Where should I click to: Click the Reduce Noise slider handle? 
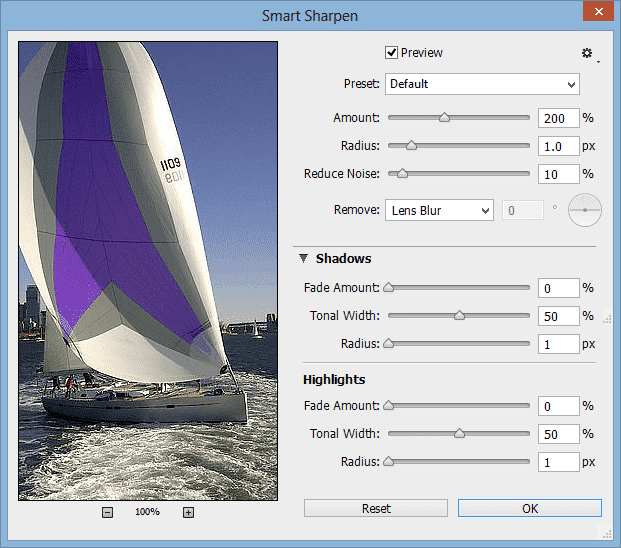click(402, 173)
